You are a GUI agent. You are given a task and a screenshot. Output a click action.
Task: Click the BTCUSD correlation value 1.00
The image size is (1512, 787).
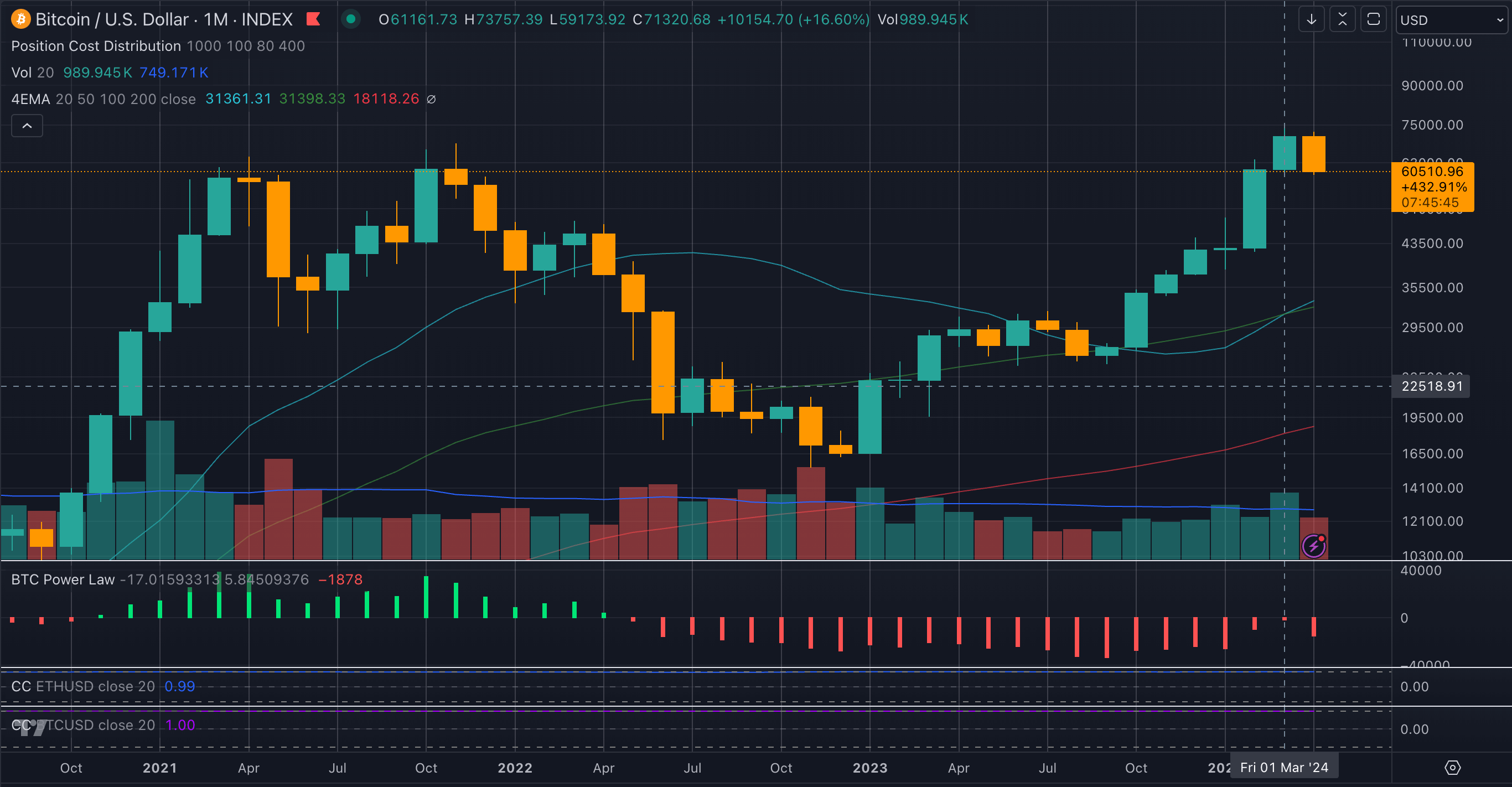point(180,726)
